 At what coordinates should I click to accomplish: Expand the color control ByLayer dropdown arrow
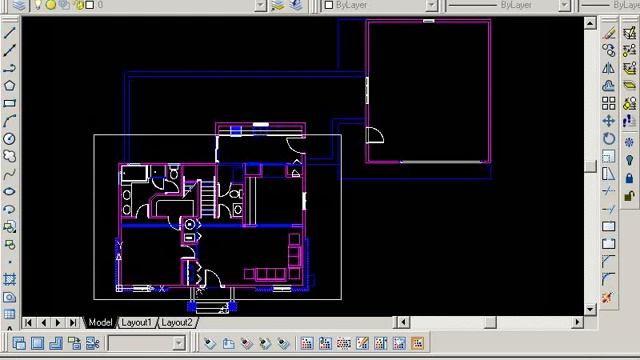(431, 5)
